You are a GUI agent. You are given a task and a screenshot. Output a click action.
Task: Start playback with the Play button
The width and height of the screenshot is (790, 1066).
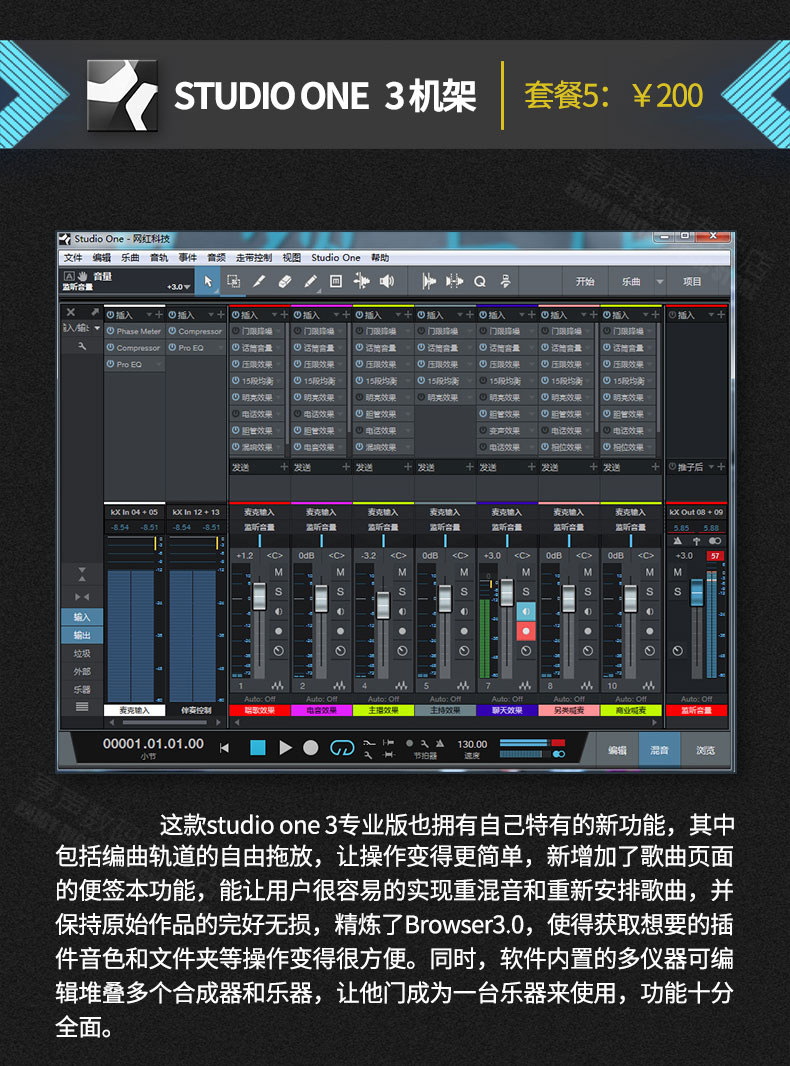click(286, 748)
